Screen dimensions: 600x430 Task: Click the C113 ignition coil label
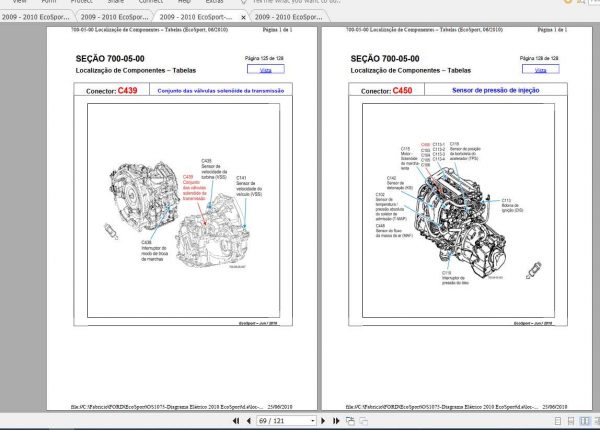[x=512, y=205]
